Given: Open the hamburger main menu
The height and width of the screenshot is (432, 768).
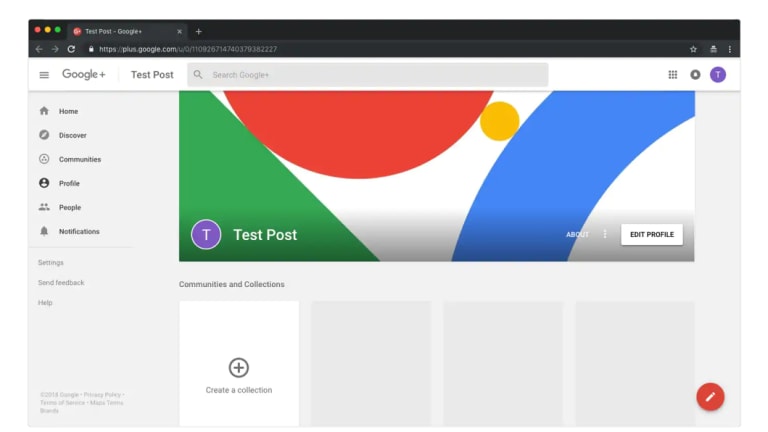Looking at the screenshot, I should coord(44,75).
